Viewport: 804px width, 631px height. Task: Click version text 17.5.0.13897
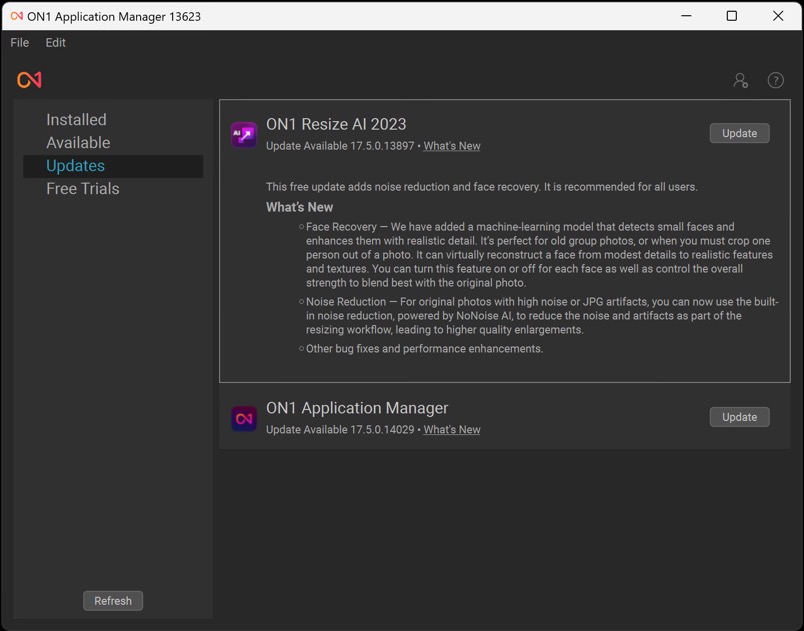pos(382,146)
